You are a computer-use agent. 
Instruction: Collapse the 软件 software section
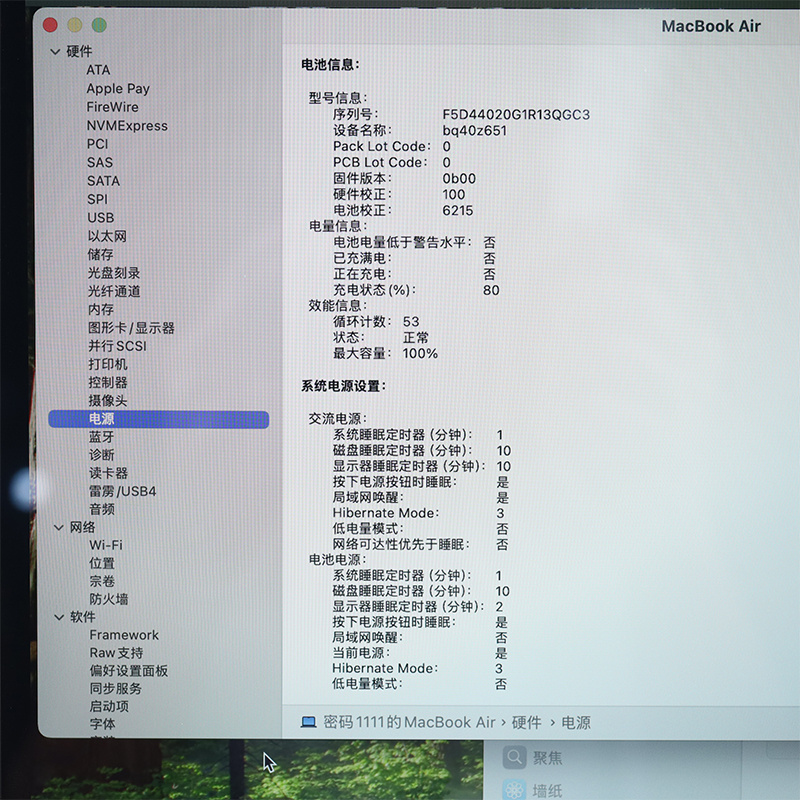tap(58, 617)
